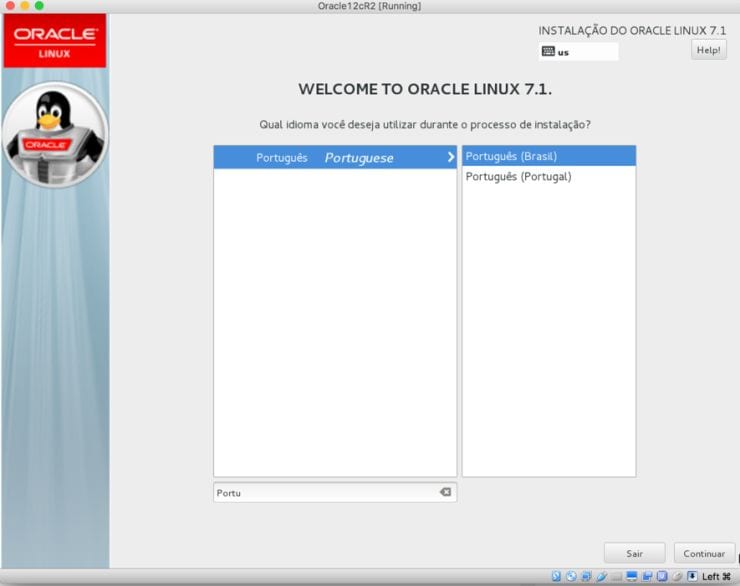Open the USB devices plug icon

[x=602, y=576]
